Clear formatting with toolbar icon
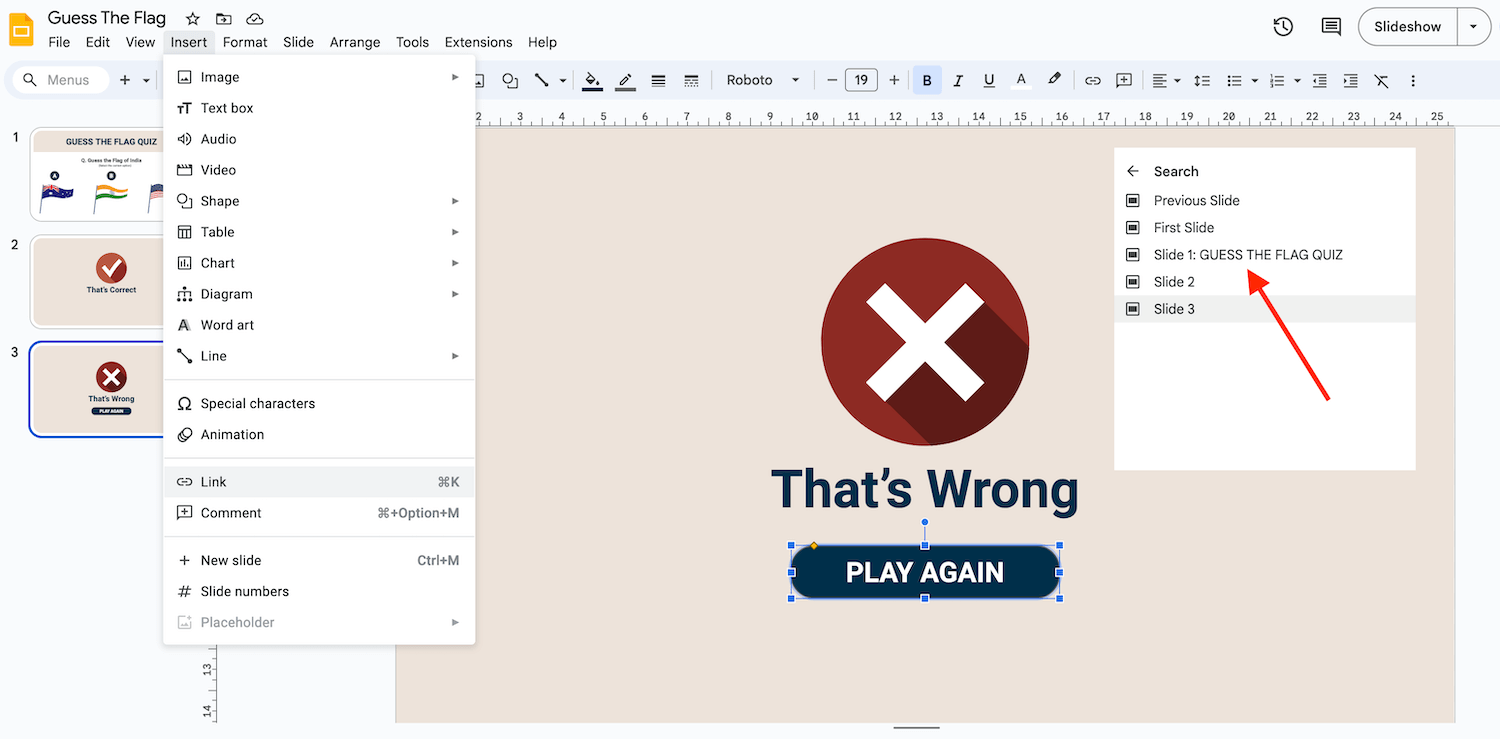This screenshot has width=1500, height=739. tap(1382, 80)
